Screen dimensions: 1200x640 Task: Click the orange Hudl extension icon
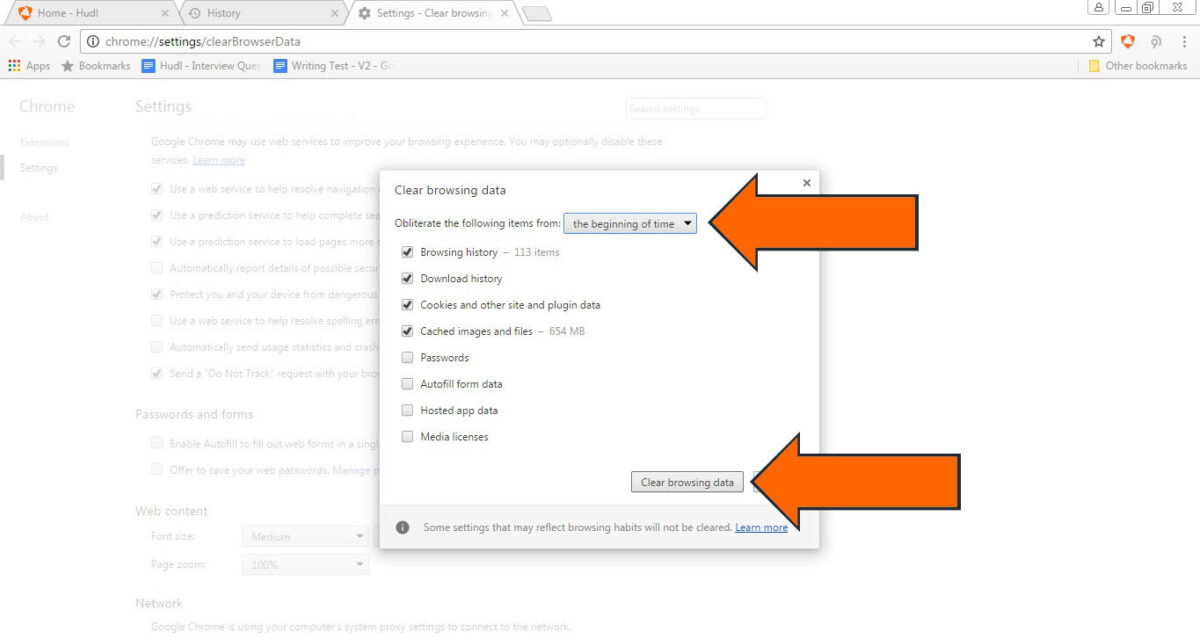pyautogui.click(x=1128, y=42)
